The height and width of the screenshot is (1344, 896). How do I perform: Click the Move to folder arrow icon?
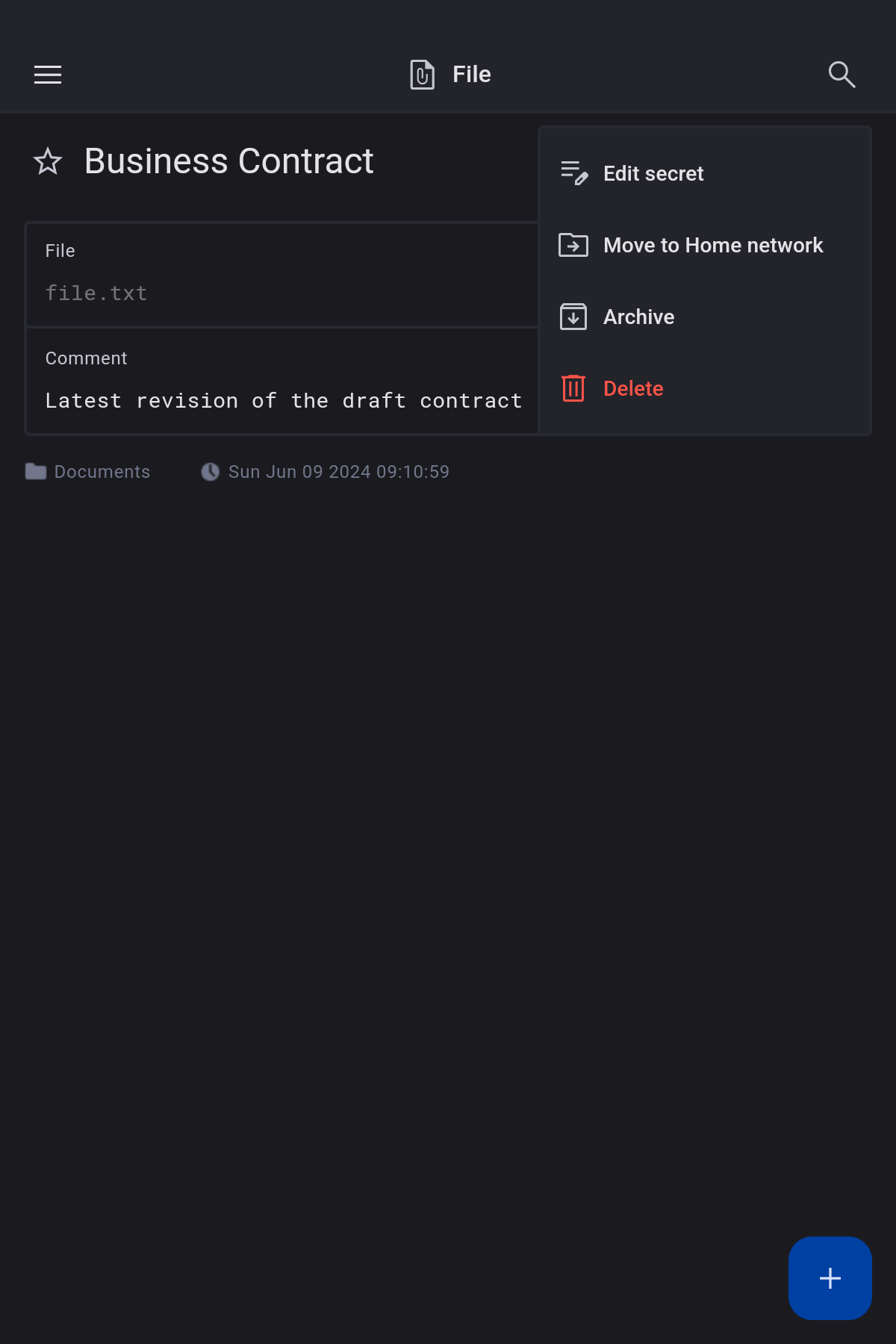point(573,245)
